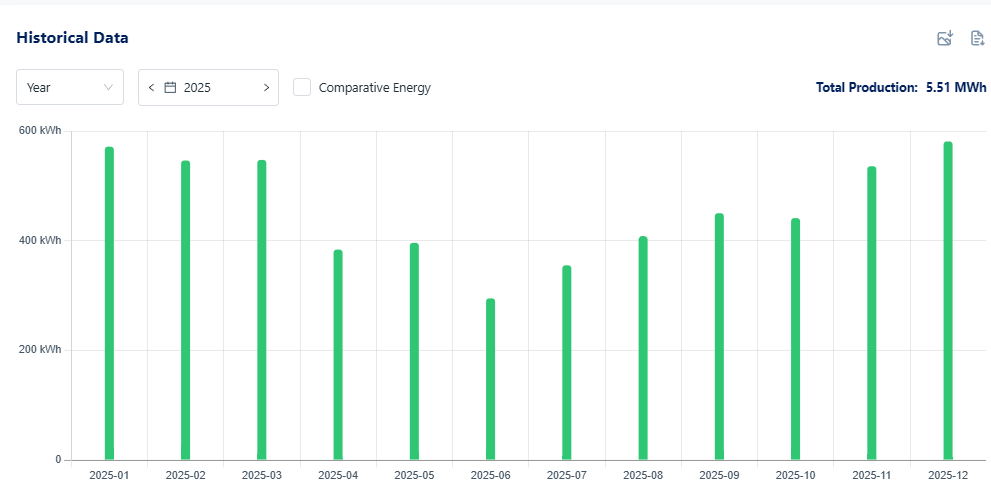Click the 2025-12 axis label

click(x=948, y=475)
